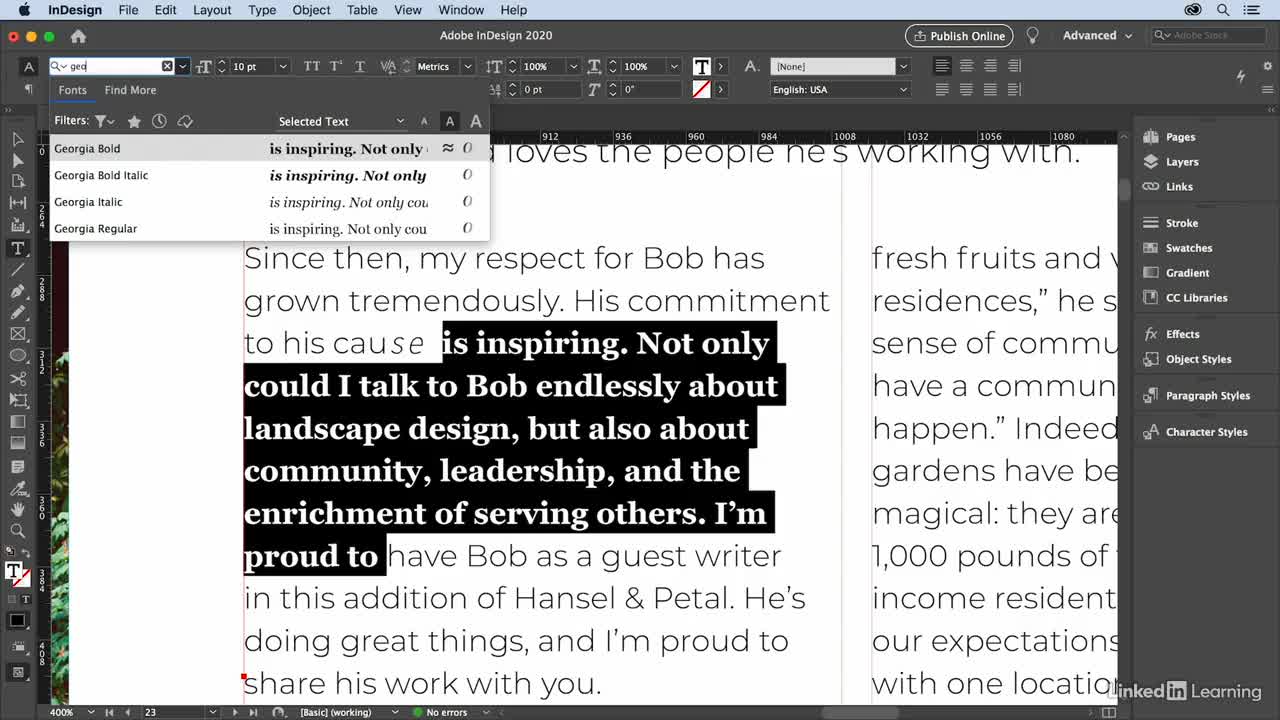The image size is (1280, 720).
Task: Clear the font search field
Action: pos(167,66)
